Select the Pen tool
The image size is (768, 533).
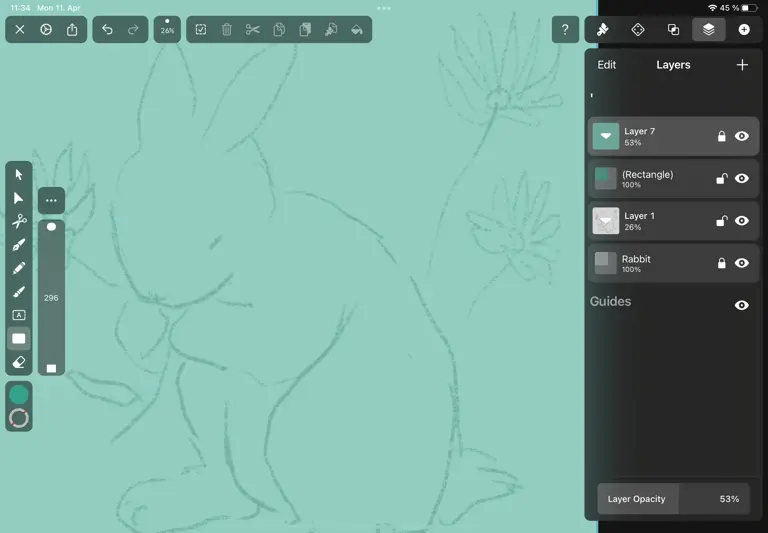click(x=19, y=245)
